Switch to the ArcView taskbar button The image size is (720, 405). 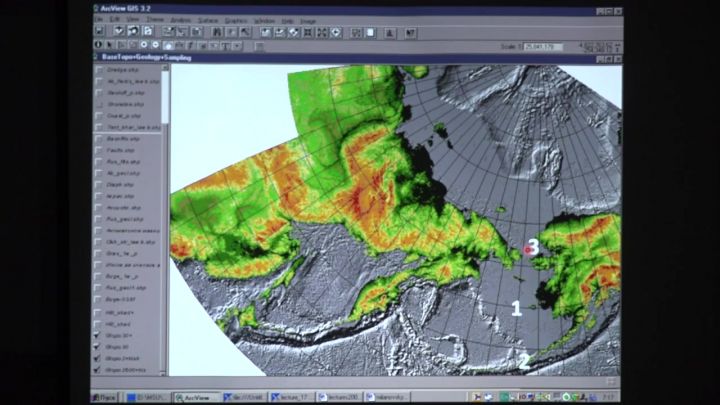(x=196, y=397)
